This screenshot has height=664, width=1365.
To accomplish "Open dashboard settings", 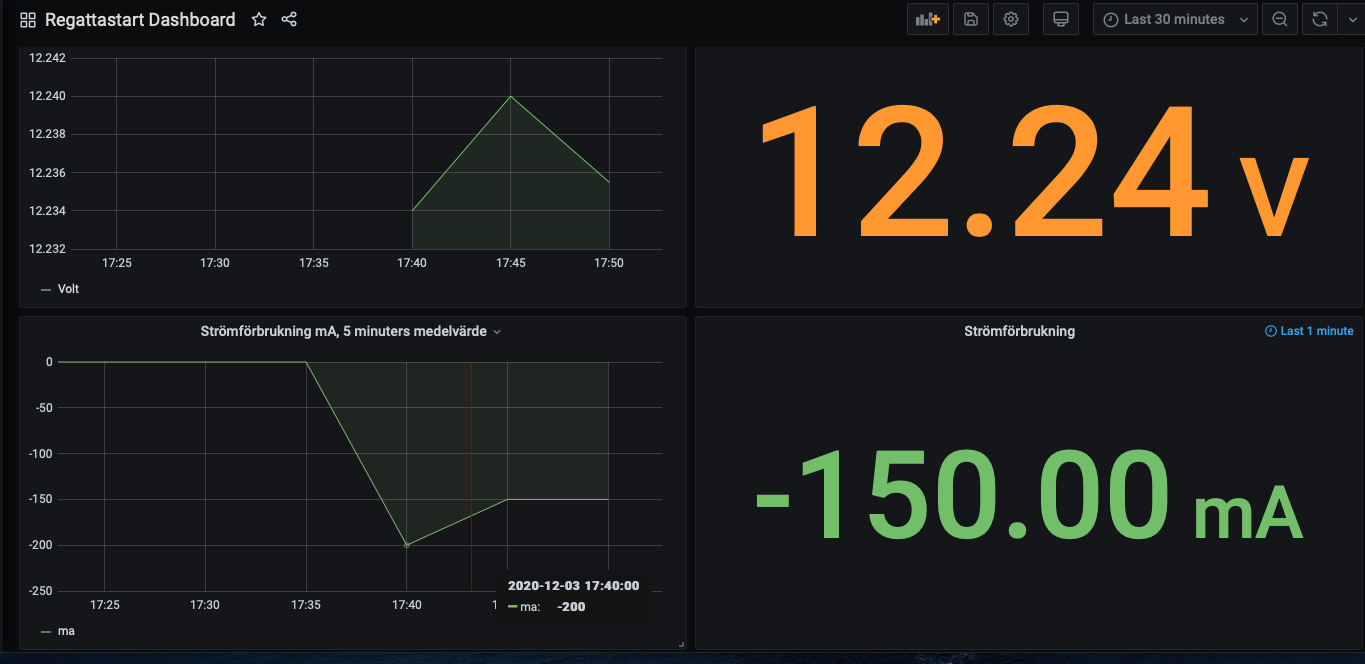I will (x=1010, y=19).
